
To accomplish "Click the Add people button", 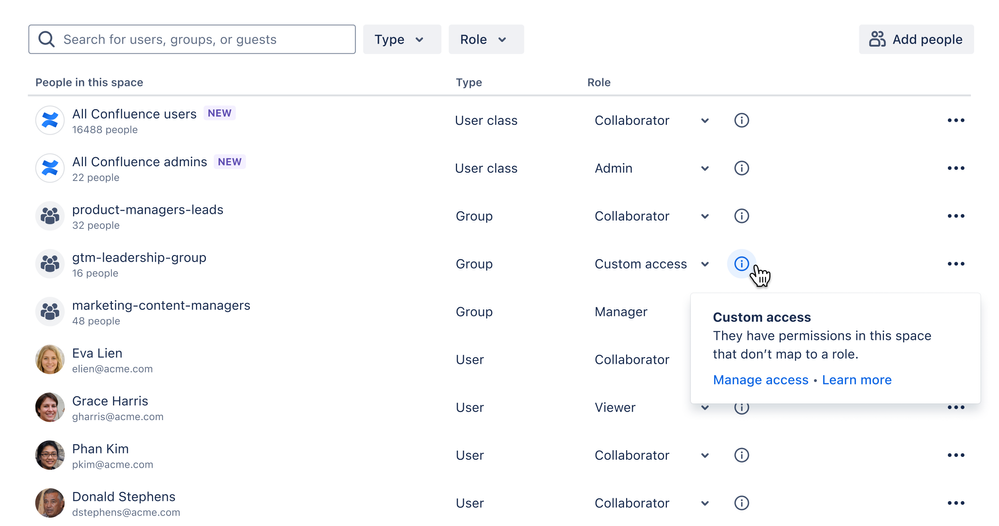I will (916, 40).
